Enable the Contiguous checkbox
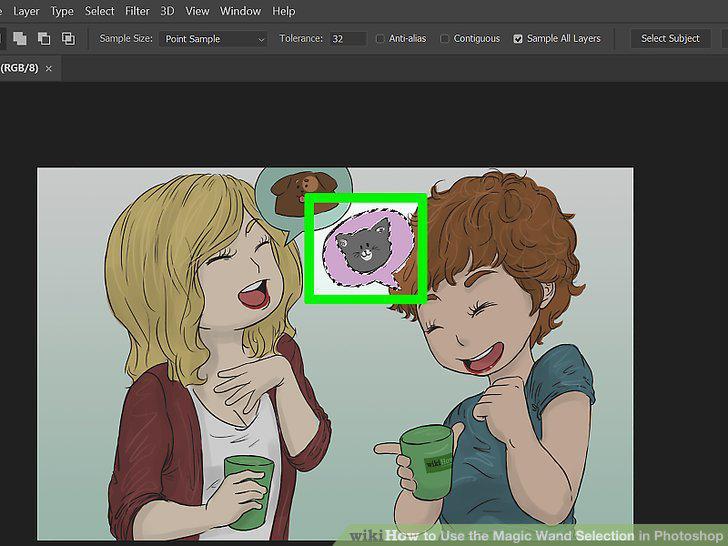This screenshot has width=728, height=546. pyautogui.click(x=444, y=39)
